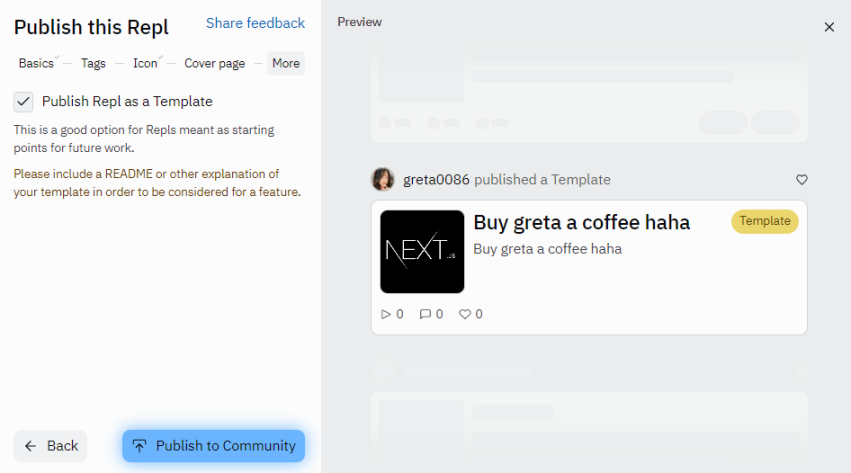Click the comment bubble icon on card
851x473 pixels.
click(x=425, y=314)
